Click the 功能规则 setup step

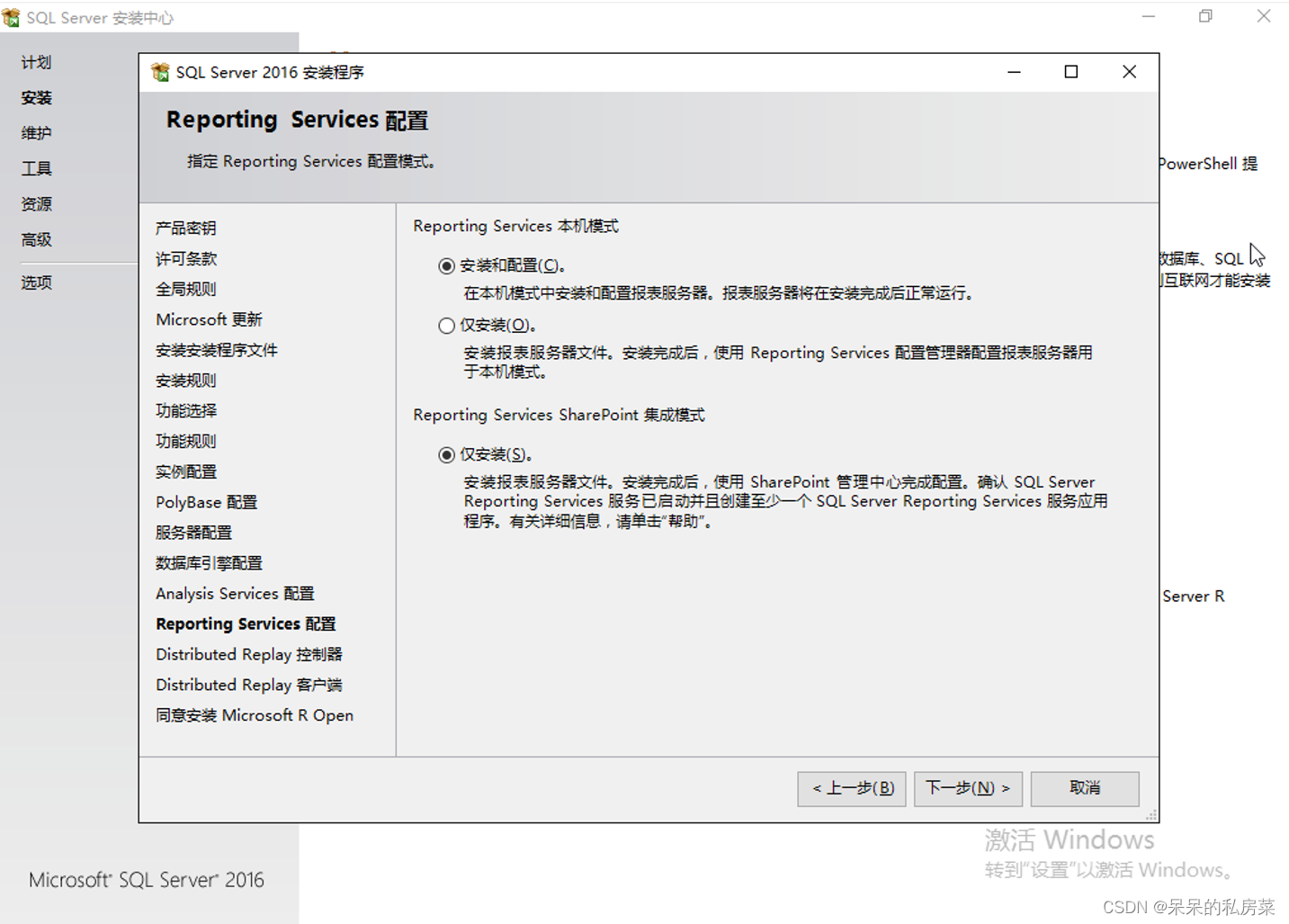pos(186,441)
